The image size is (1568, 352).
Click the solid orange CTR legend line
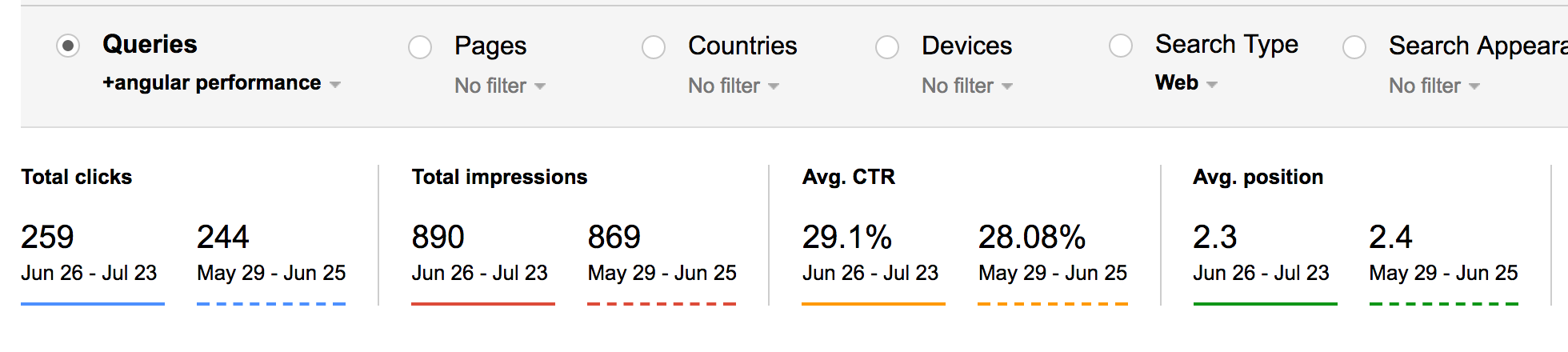point(874,304)
